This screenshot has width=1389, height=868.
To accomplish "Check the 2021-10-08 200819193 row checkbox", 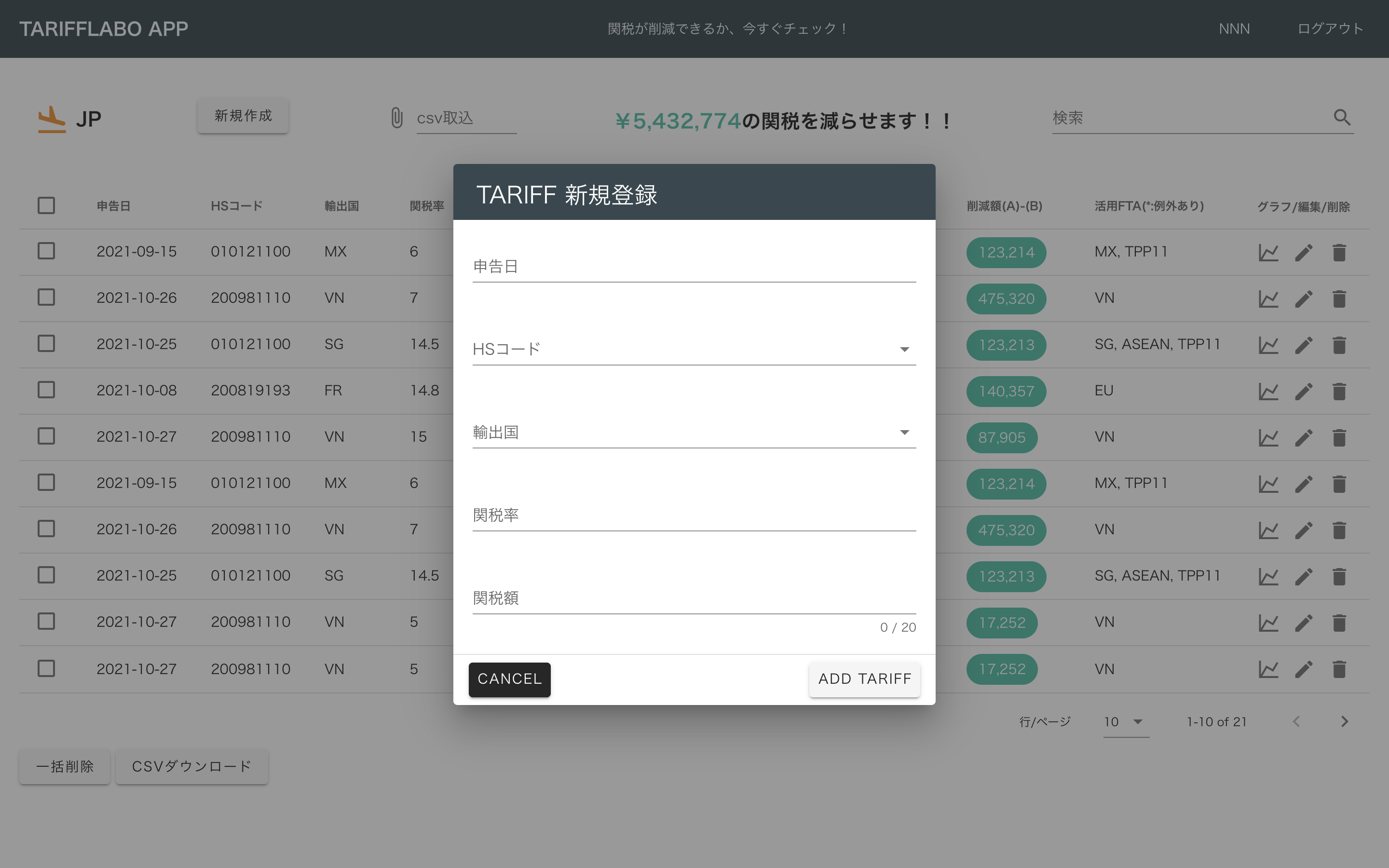I will tap(46, 390).
